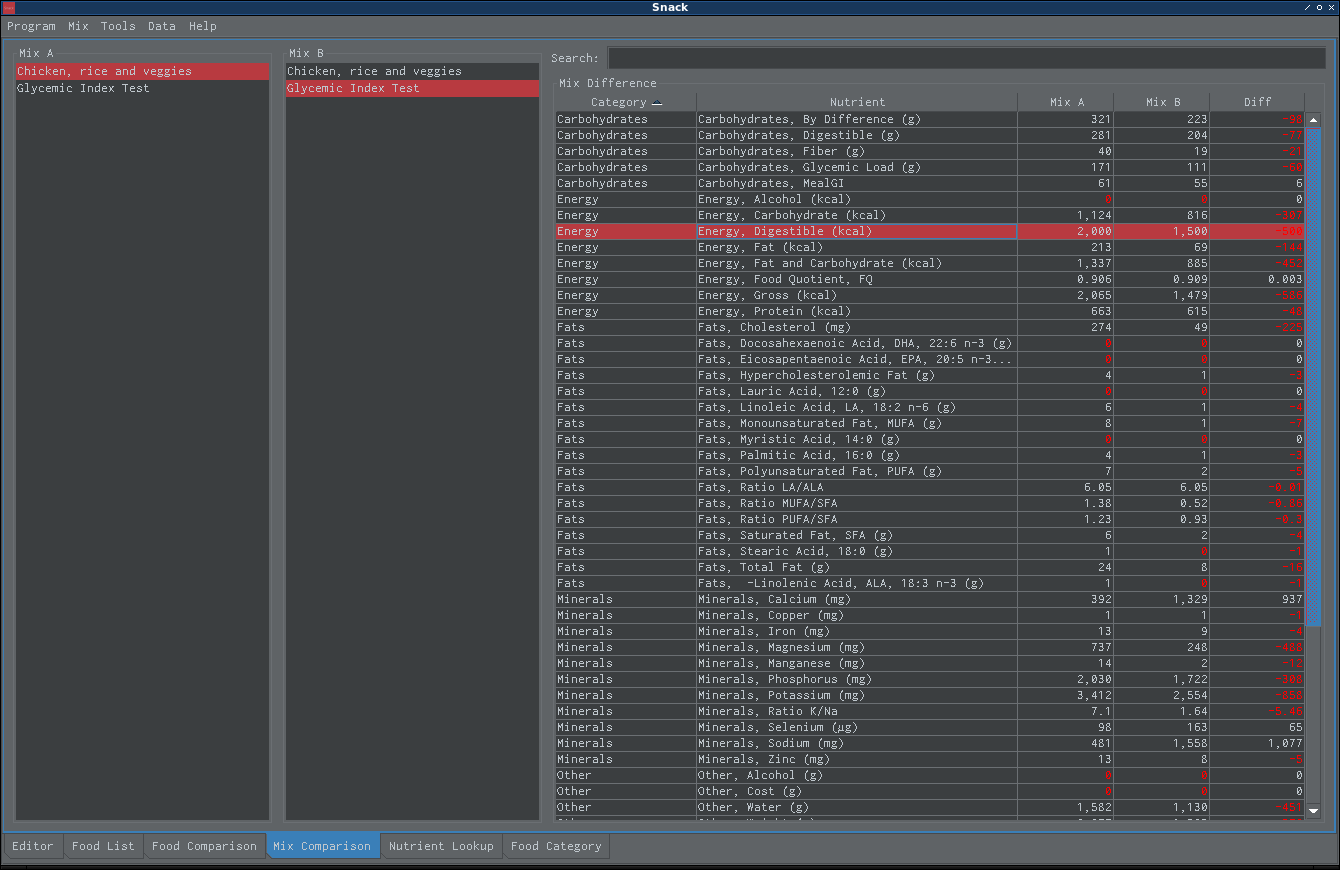The height and width of the screenshot is (870, 1340).
Task: Select Glycemic Index Test in Mix B
Action: click(412, 88)
